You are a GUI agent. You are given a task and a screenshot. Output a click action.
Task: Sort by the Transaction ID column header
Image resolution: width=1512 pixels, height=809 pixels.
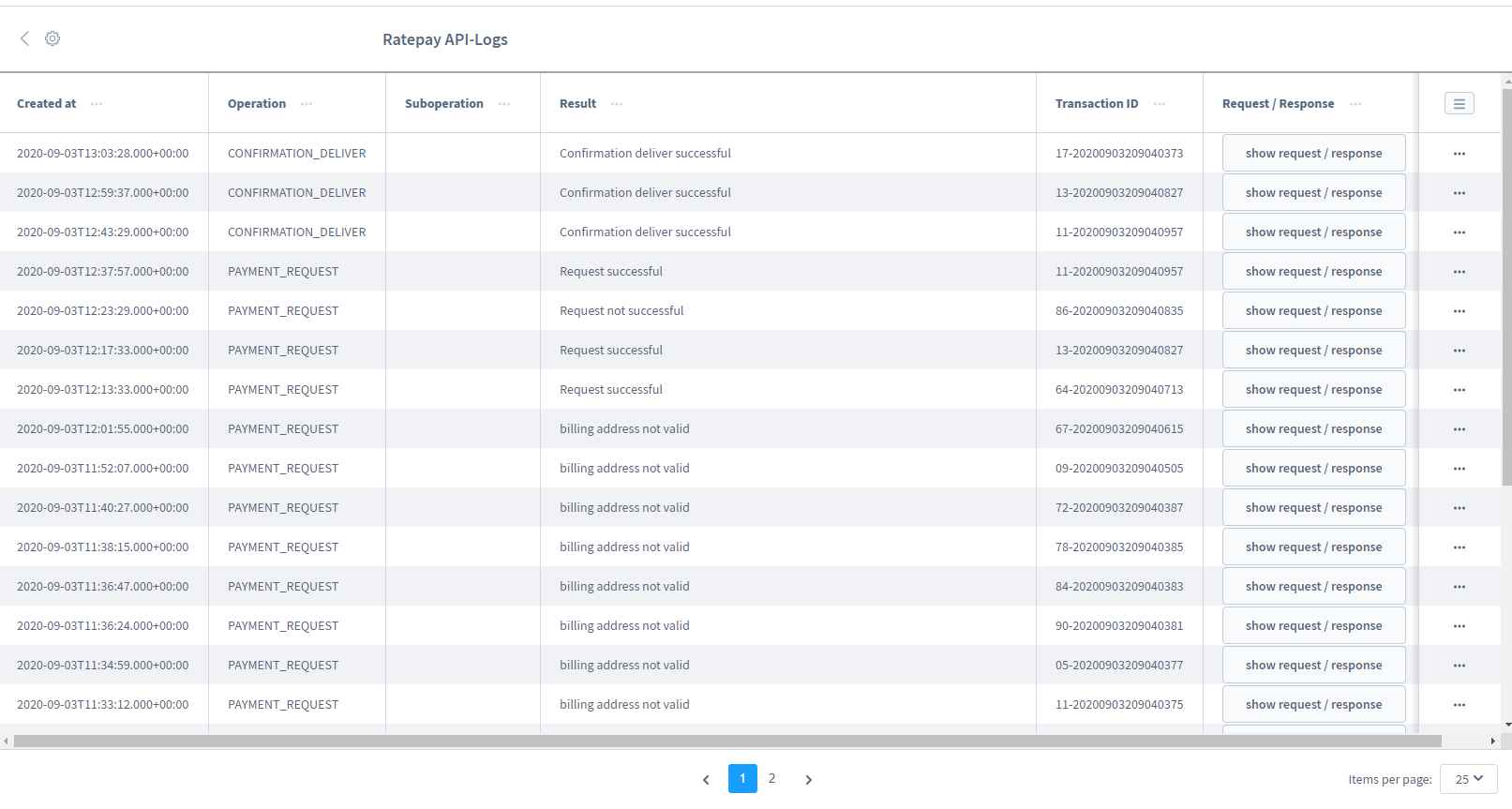[x=1097, y=103]
